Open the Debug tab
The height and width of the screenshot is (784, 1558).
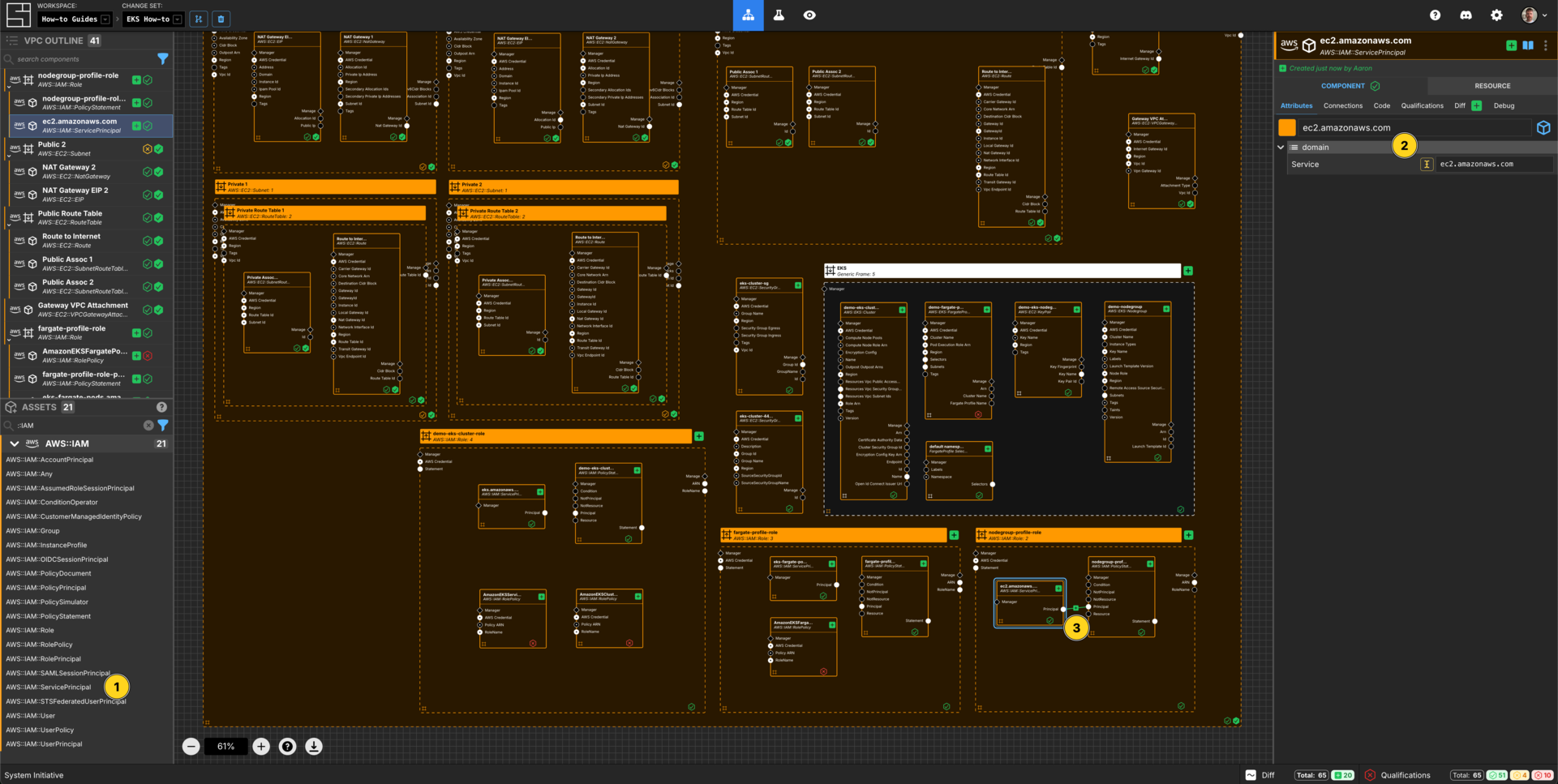[x=1504, y=105]
